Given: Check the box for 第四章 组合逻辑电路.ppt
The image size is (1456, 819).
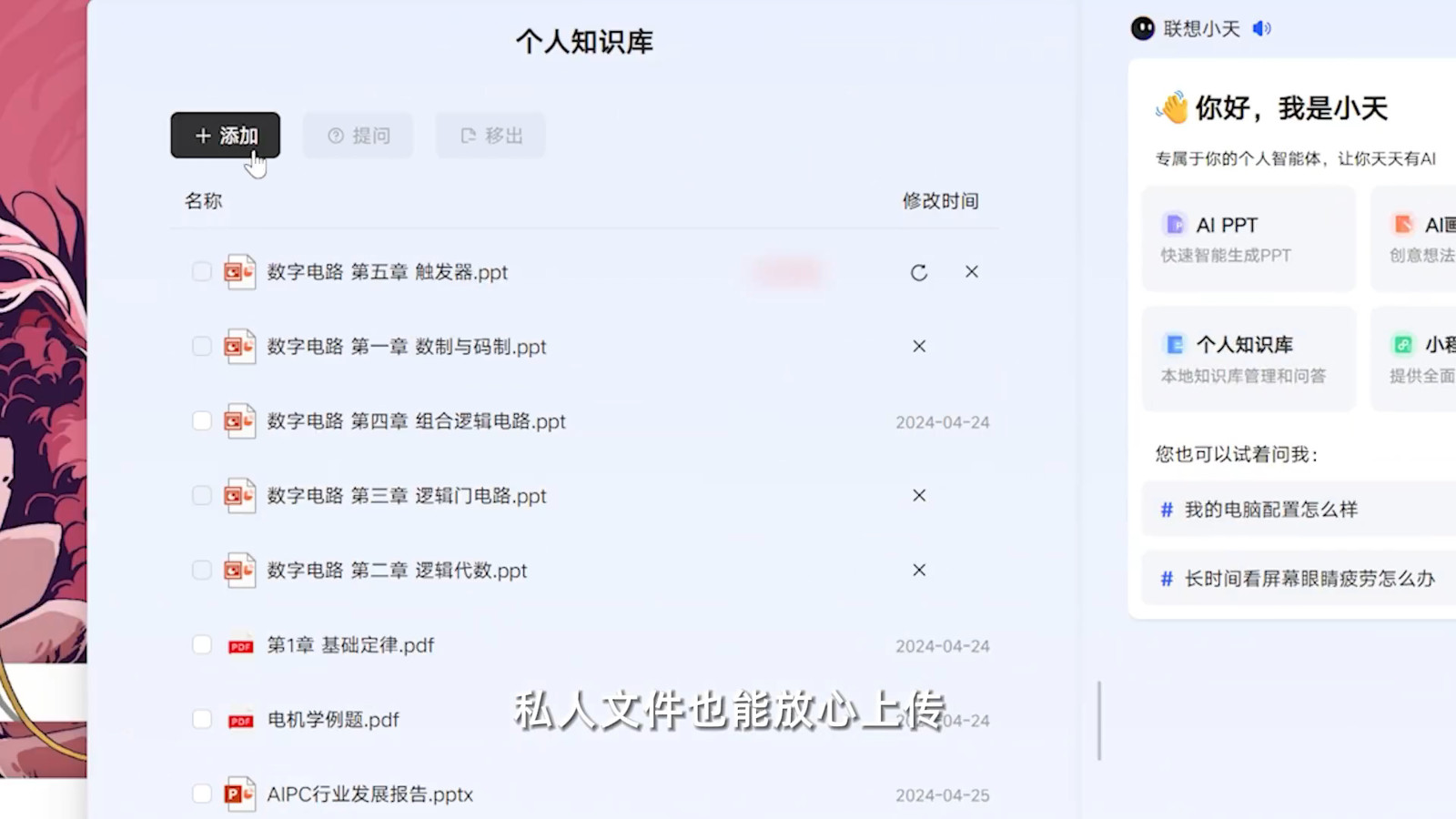Looking at the screenshot, I should coord(202,421).
